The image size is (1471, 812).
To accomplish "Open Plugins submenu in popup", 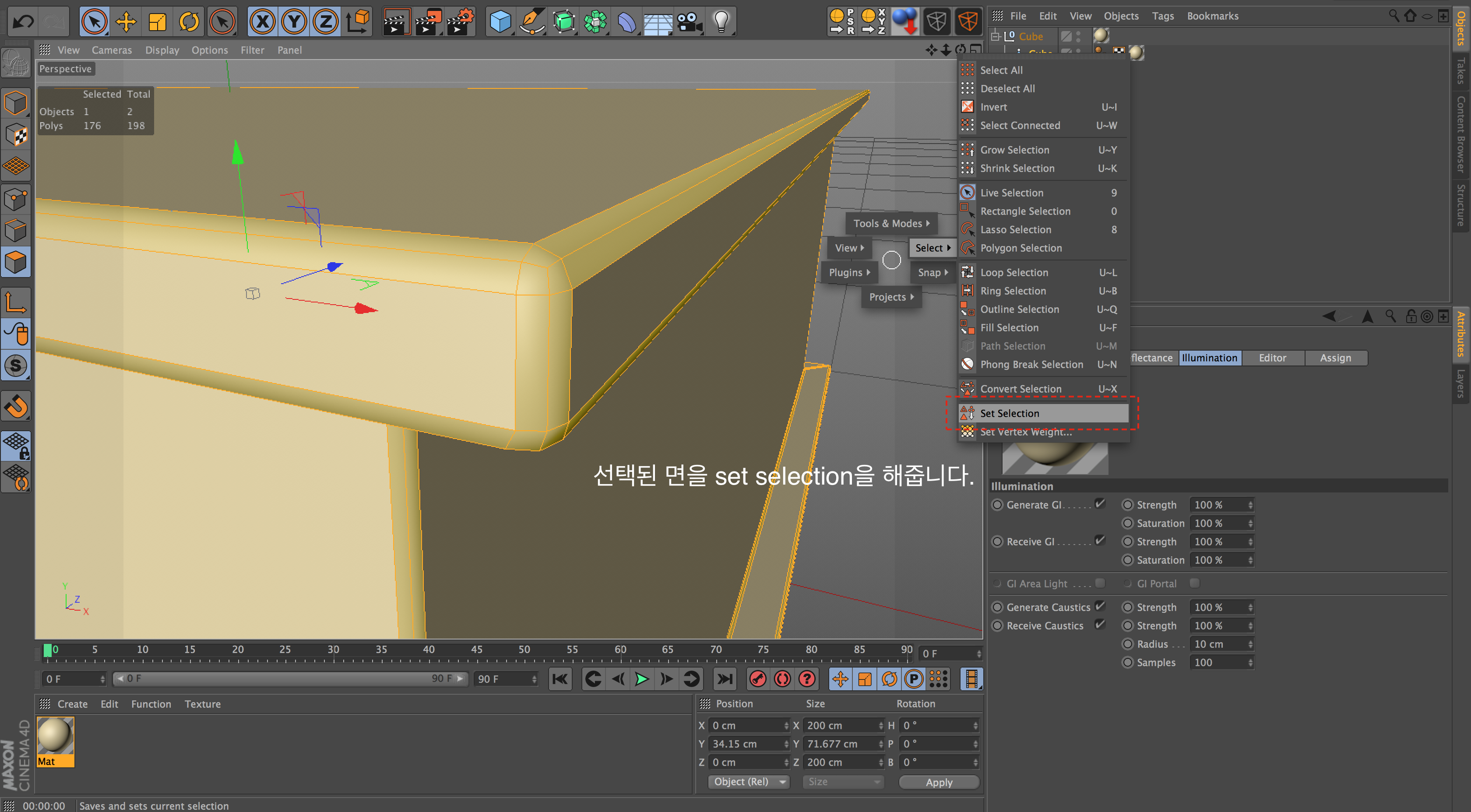I will 849,272.
